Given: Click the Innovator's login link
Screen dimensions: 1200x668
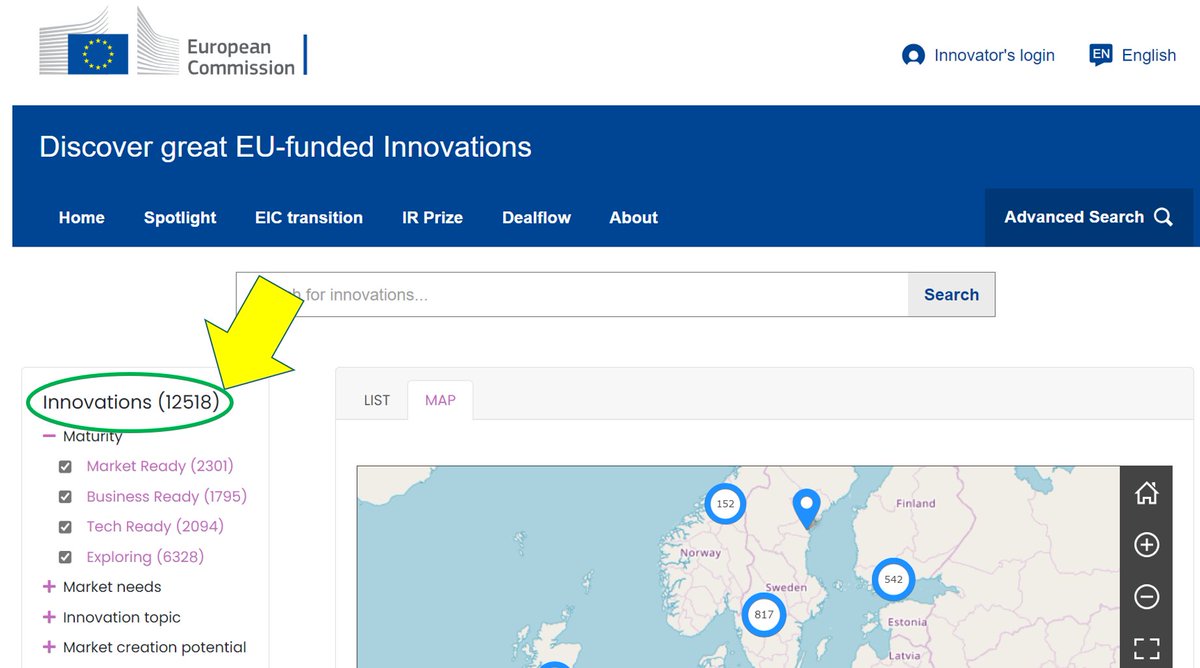Looking at the screenshot, I should click(994, 55).
